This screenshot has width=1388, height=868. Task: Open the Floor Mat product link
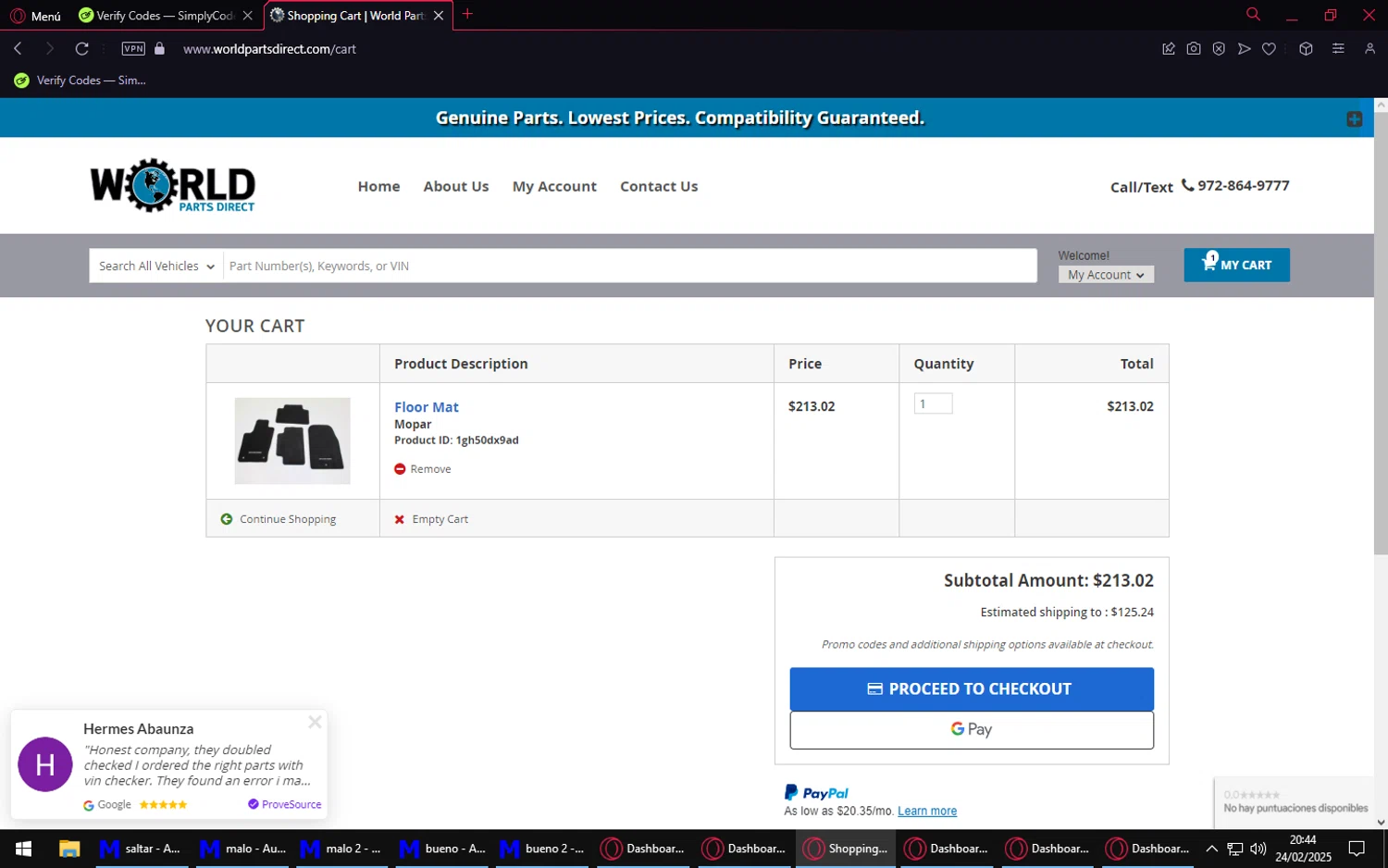click(427, 407)
